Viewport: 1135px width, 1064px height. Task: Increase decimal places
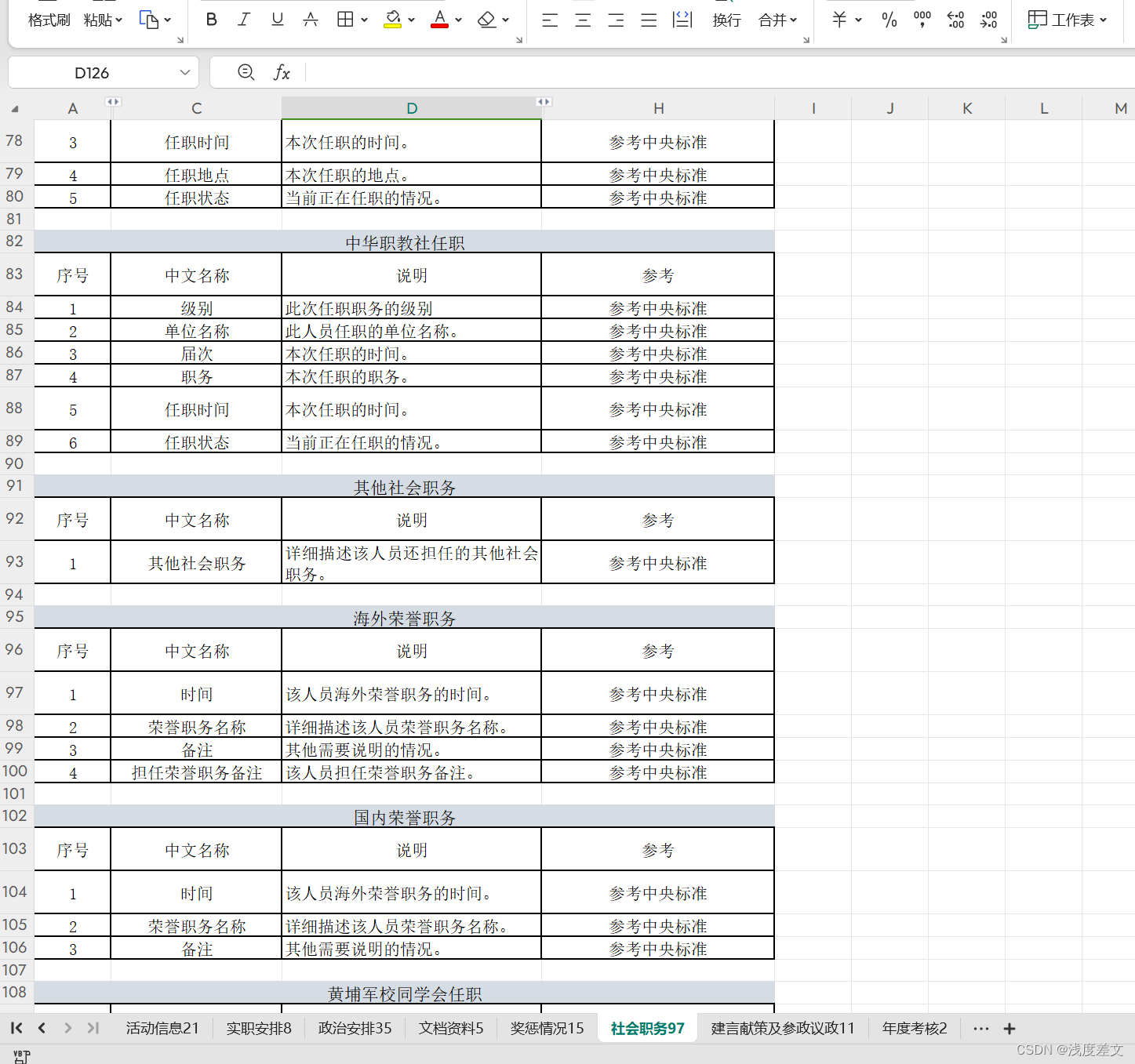tap(955, 20)
